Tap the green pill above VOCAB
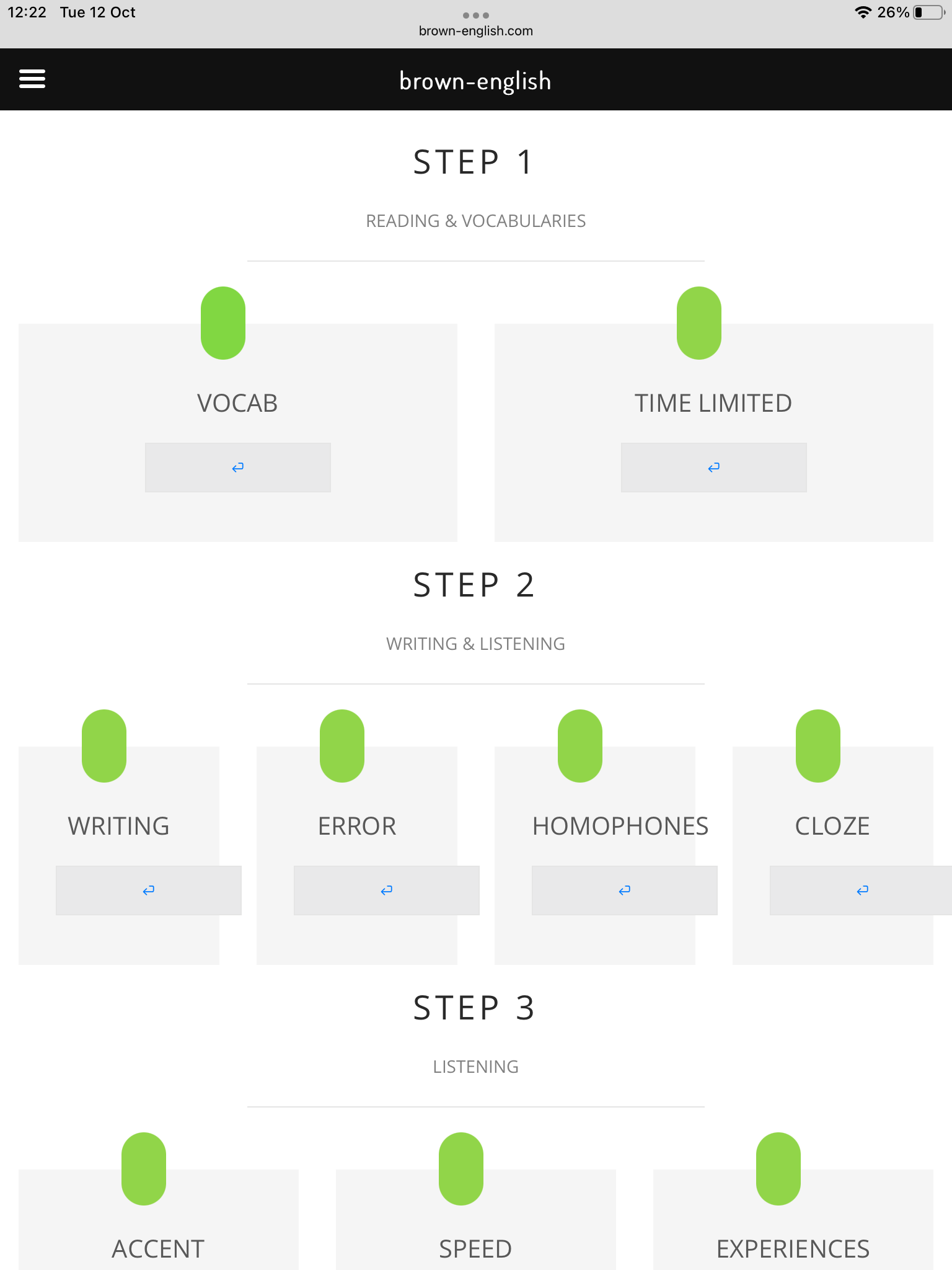Image resolution: width=952 pixels, height=1270 pixels. pos(223,323)
